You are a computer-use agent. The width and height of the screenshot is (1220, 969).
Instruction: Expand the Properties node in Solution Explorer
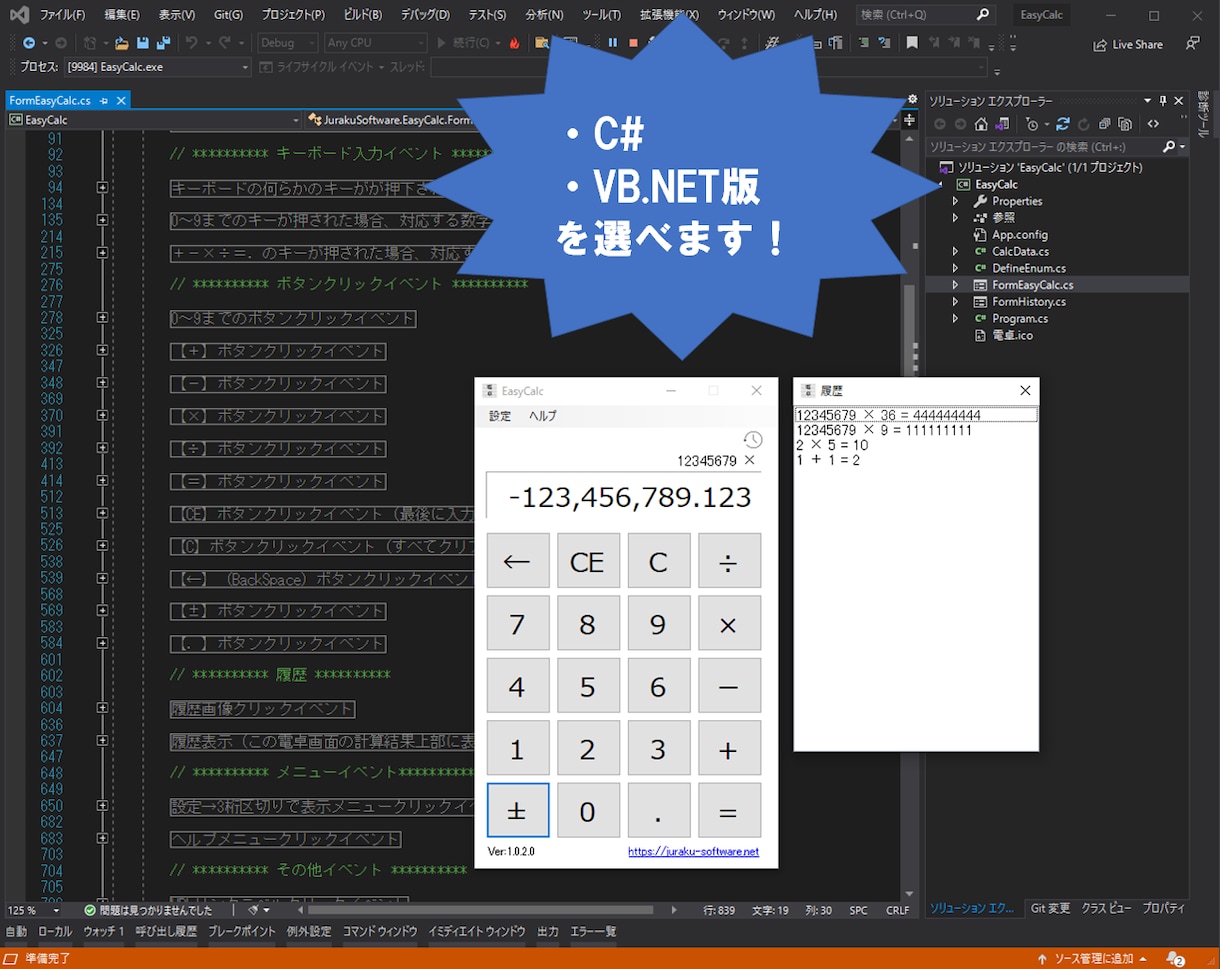pyautogui.click(x=956, y=201)
